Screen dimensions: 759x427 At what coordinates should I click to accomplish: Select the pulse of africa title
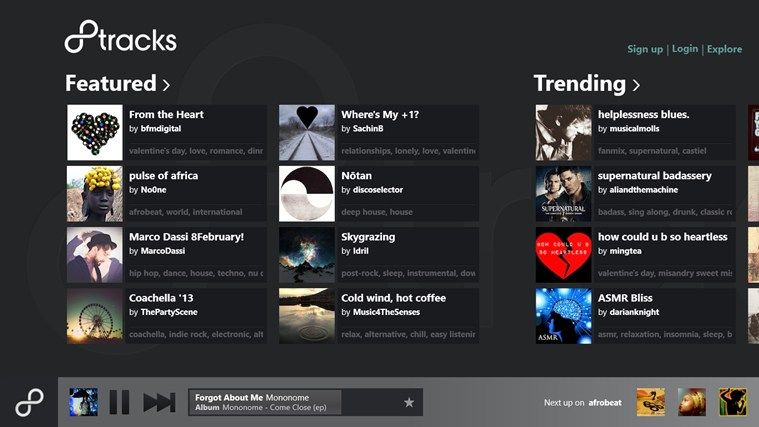click(x=164, y=176)
